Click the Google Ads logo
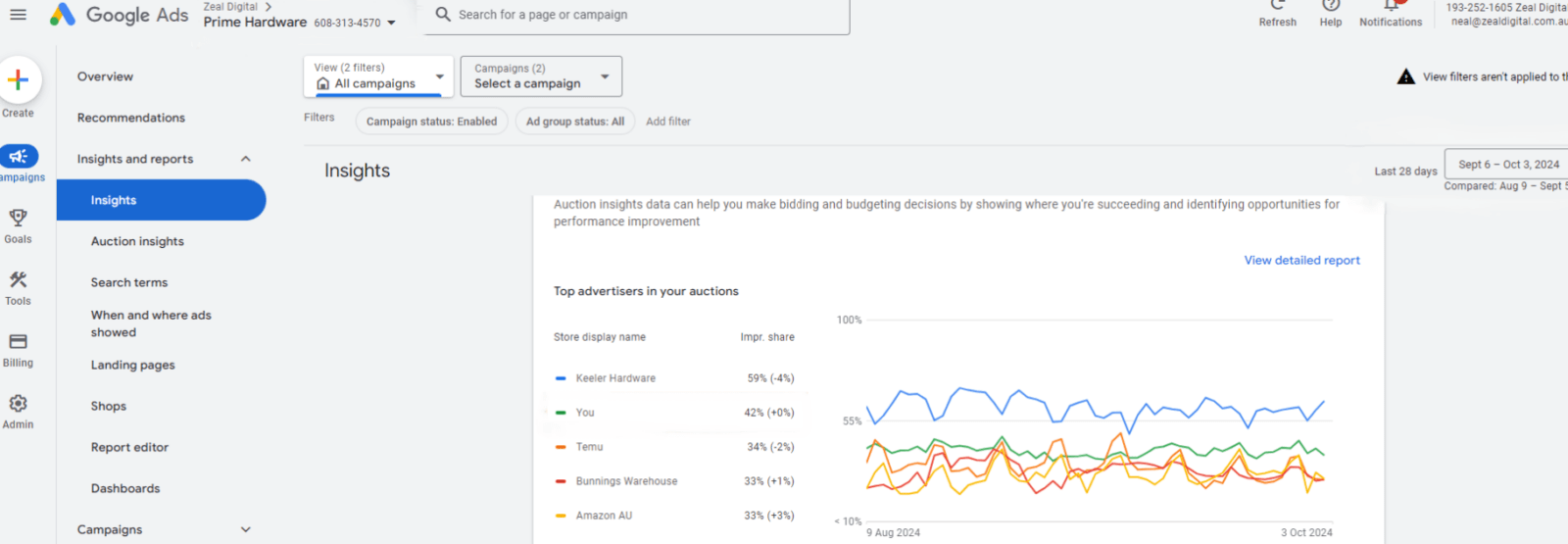 tap(119, 15)
